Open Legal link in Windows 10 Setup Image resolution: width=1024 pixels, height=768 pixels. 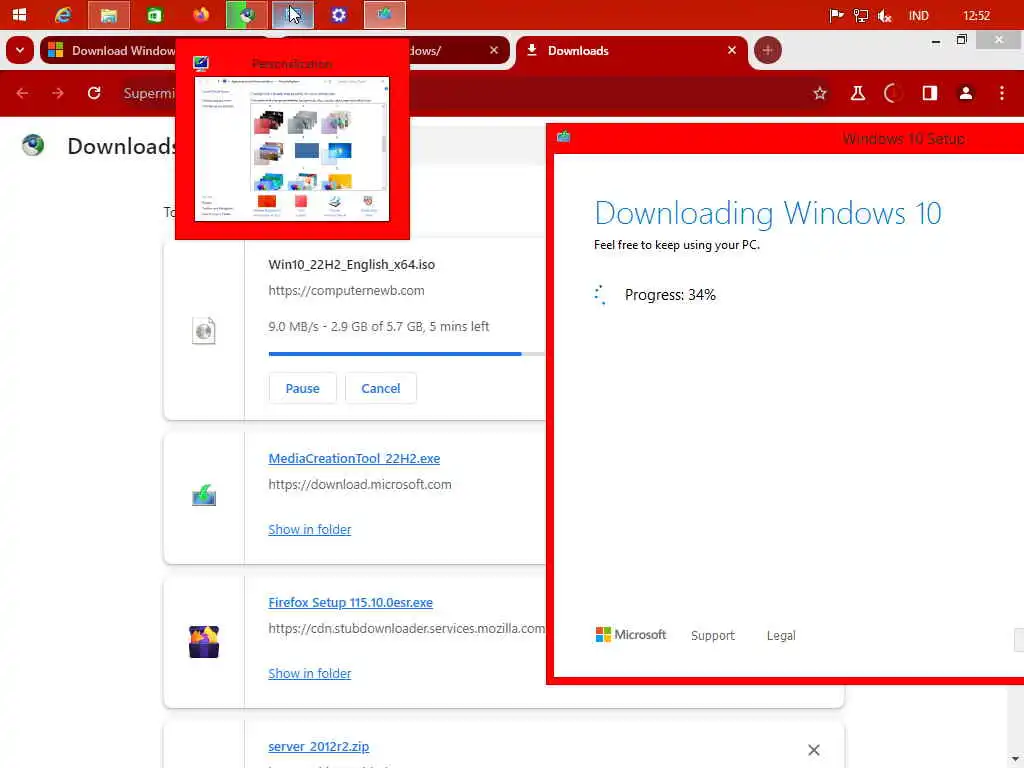pos(781,635)
